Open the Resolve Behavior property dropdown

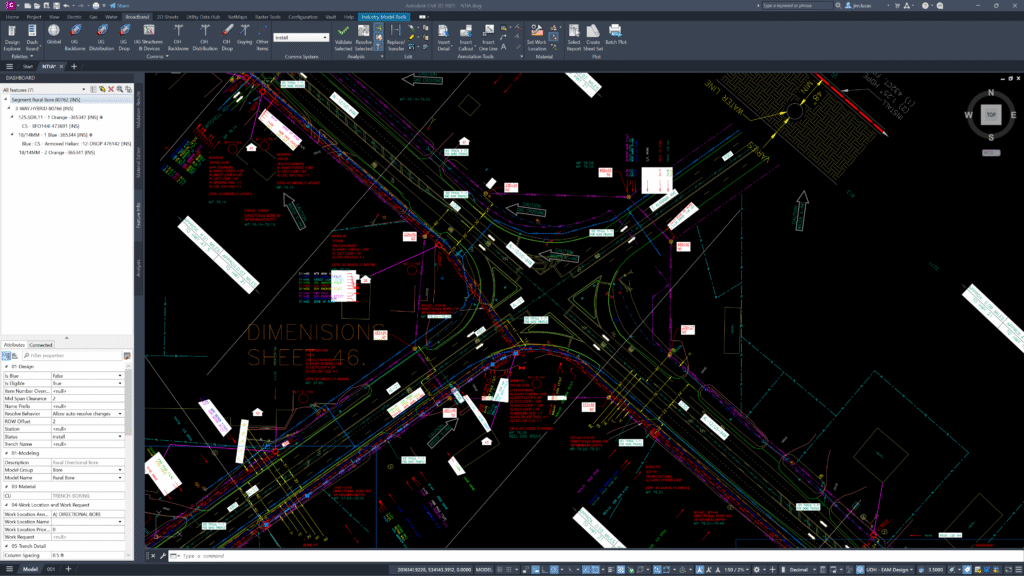click(x=121, y=413)
